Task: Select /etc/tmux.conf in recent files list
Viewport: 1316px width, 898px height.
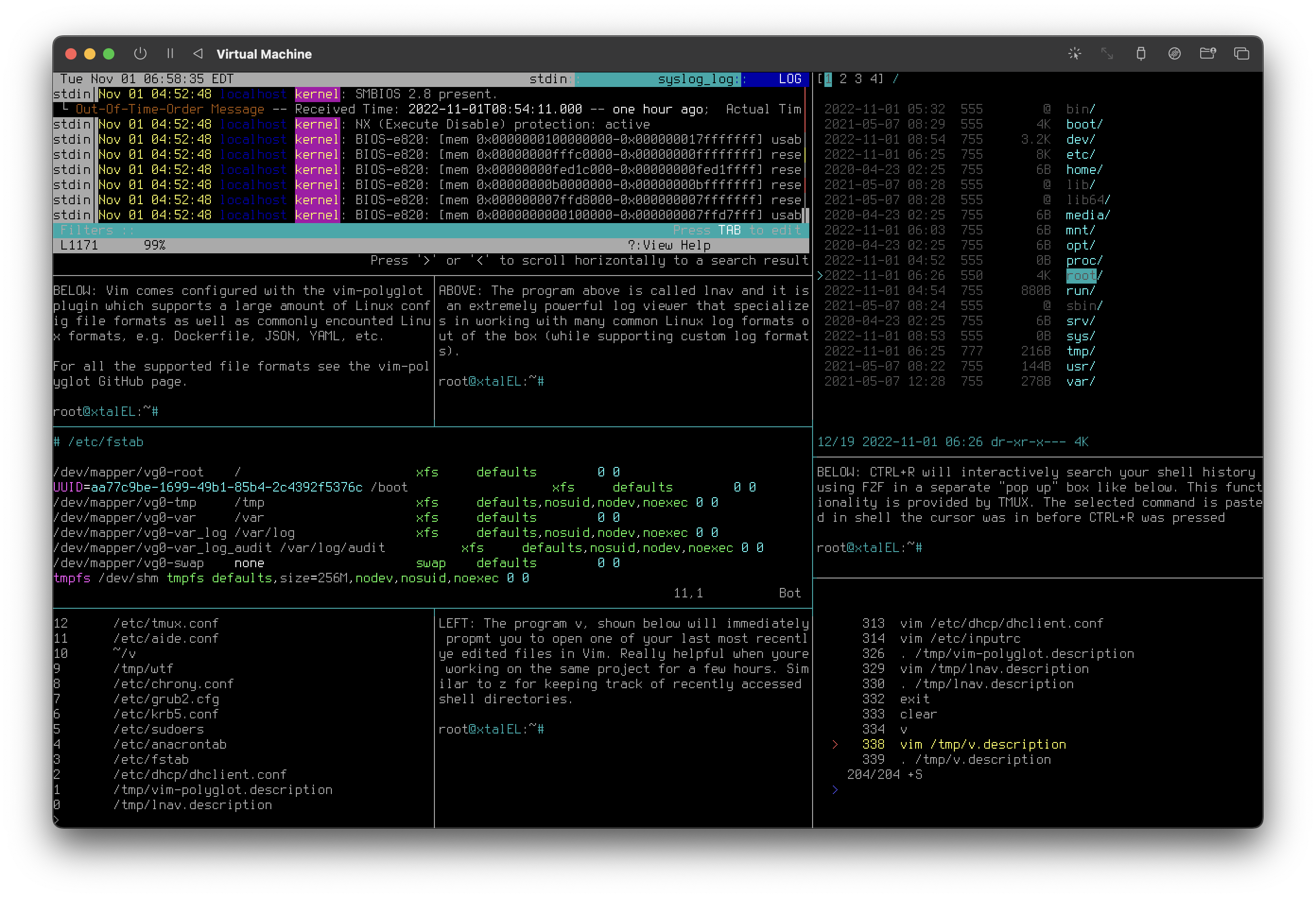Action: click(166, 623)
